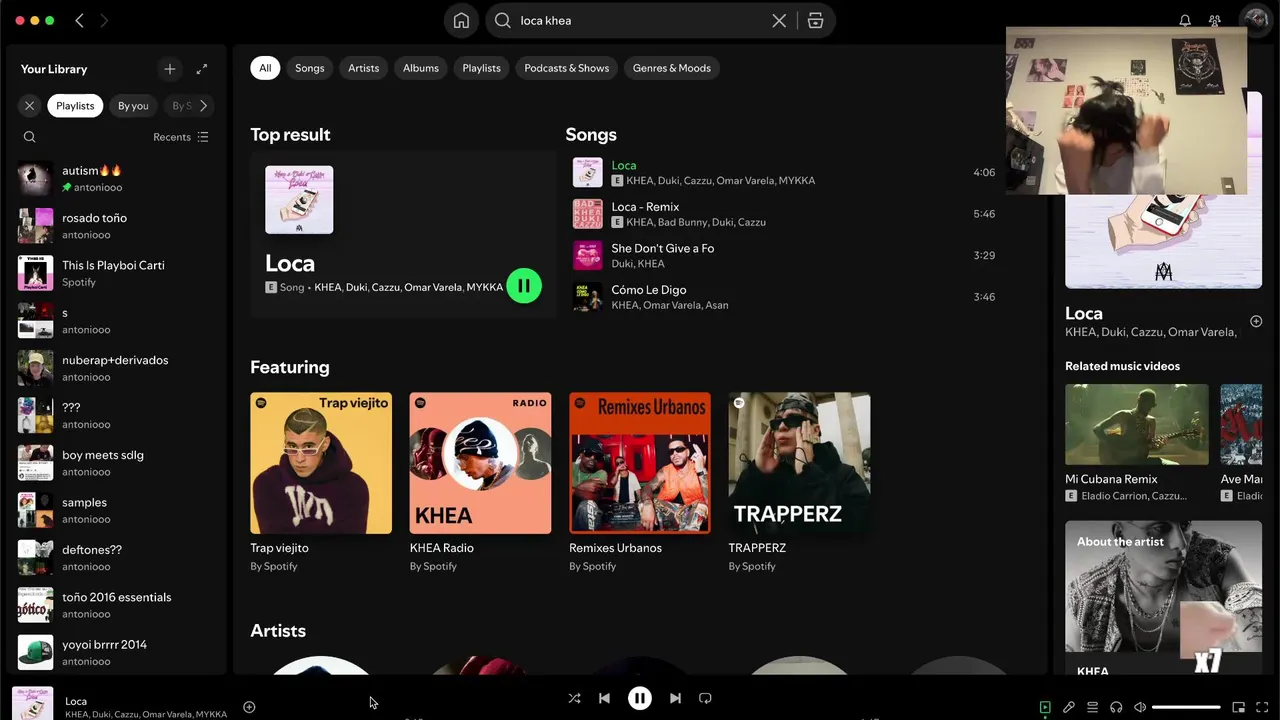Open notifications bell icon
Viewport: 1280px width, 720px height.
coord(1185,20)
